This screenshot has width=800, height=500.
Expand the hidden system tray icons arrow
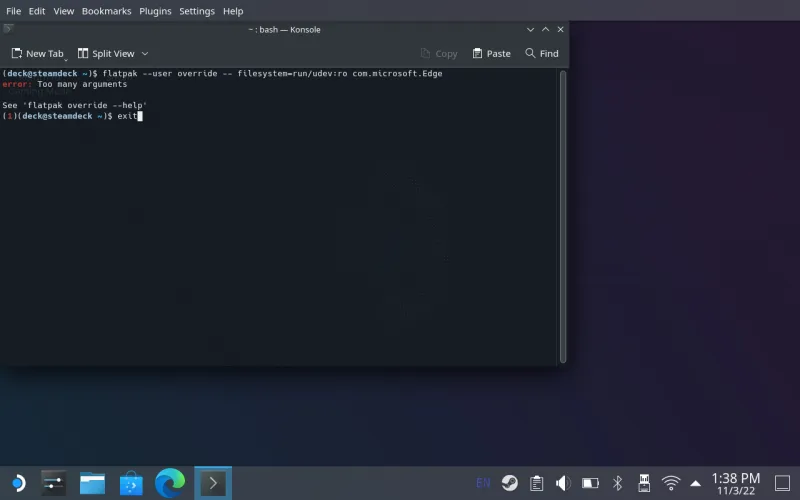696,483
